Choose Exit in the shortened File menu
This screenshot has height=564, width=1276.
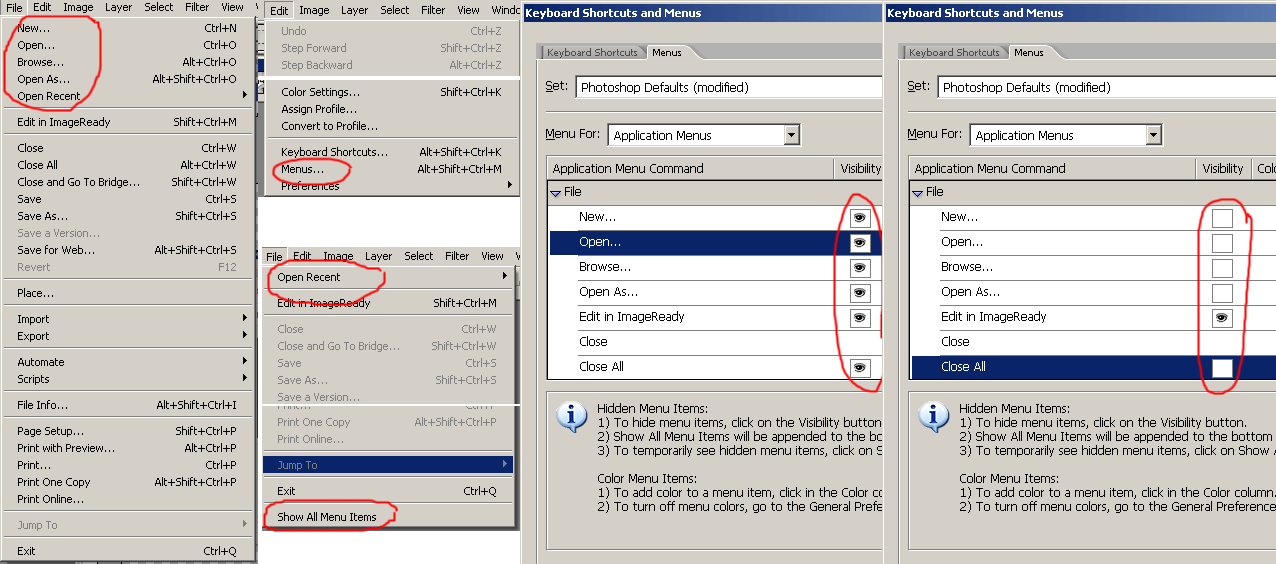[x=389, y=491]
